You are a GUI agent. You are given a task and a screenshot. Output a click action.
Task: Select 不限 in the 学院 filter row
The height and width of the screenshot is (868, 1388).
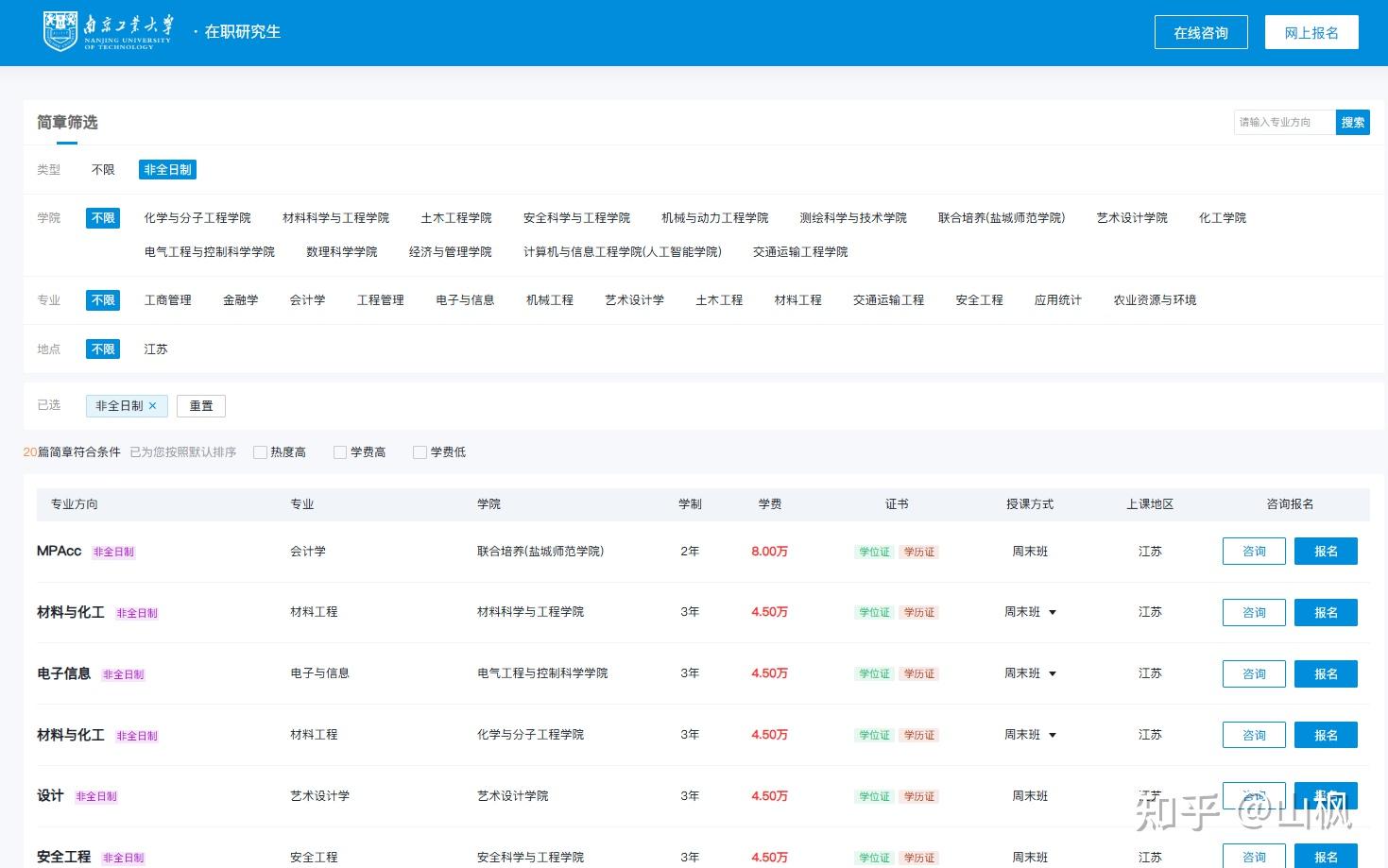pyautogui.click(x=103, y=218)
